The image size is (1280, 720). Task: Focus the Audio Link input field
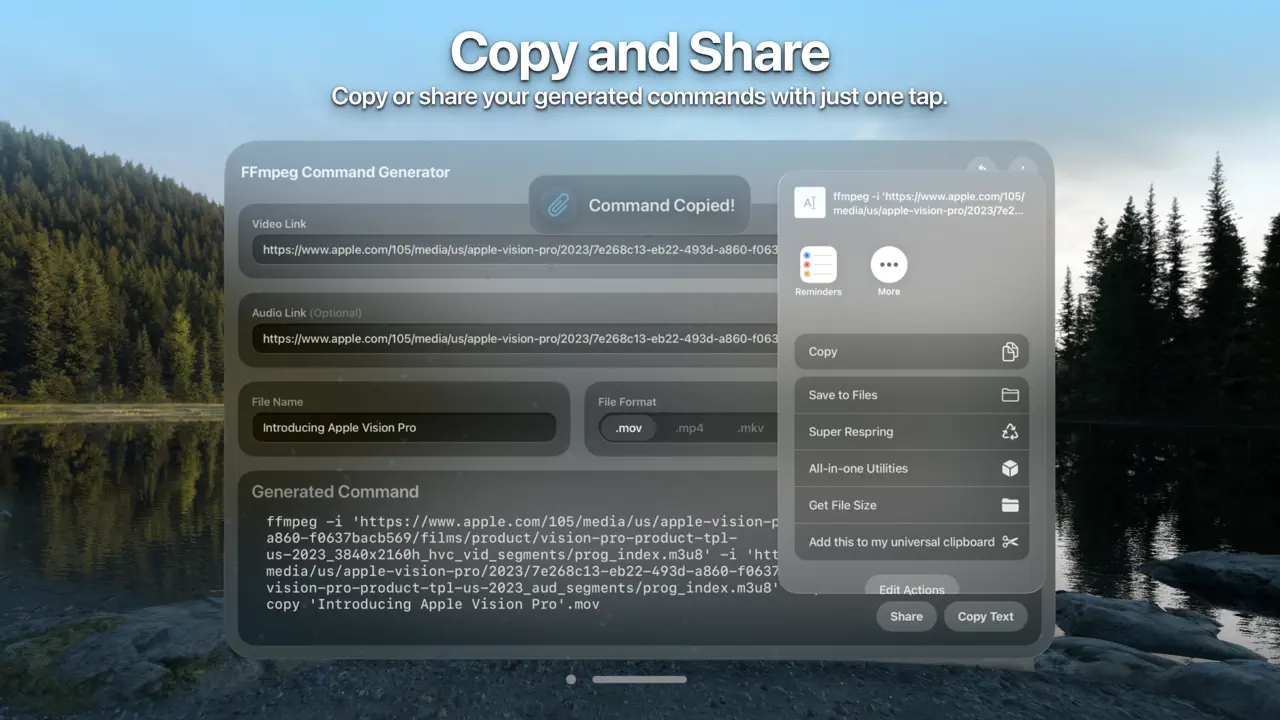coord(515,339)
